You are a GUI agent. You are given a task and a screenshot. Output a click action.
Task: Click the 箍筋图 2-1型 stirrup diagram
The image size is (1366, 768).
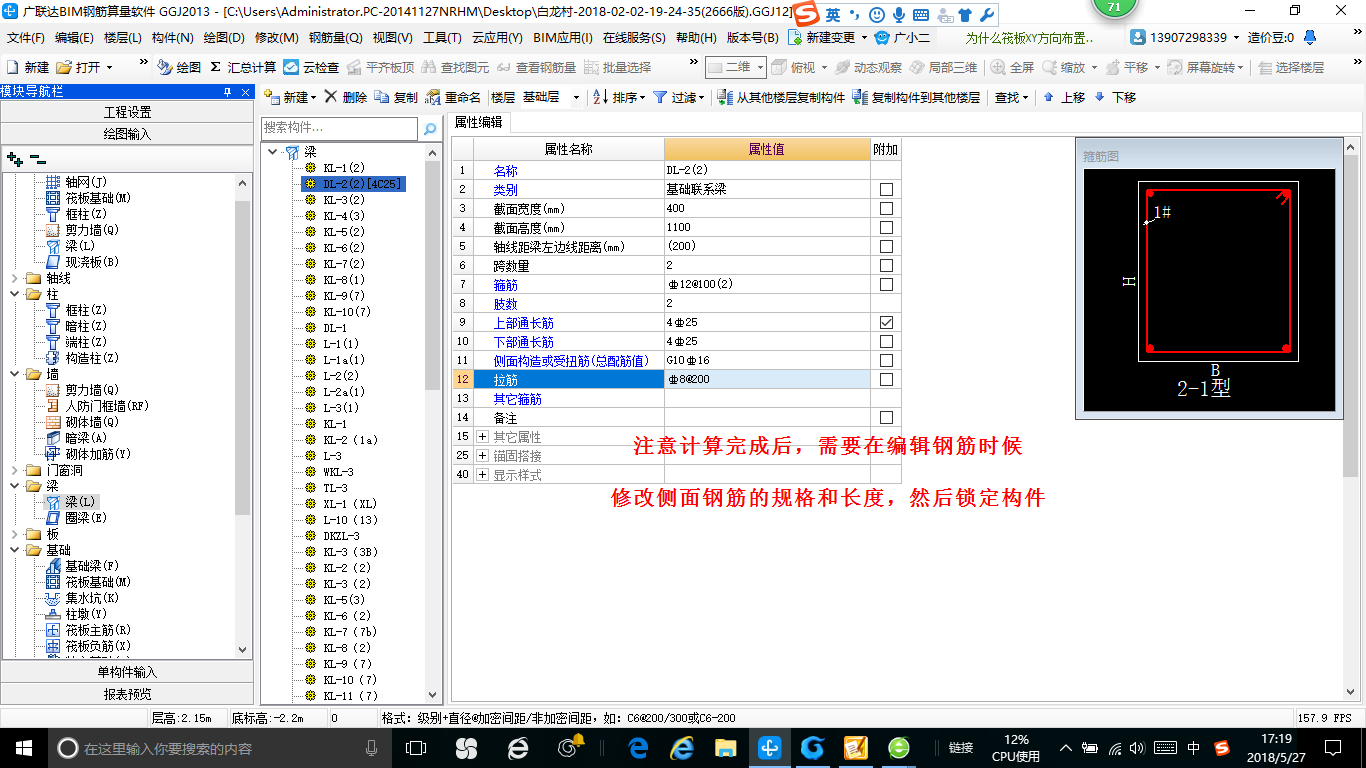pos(1210,290)
